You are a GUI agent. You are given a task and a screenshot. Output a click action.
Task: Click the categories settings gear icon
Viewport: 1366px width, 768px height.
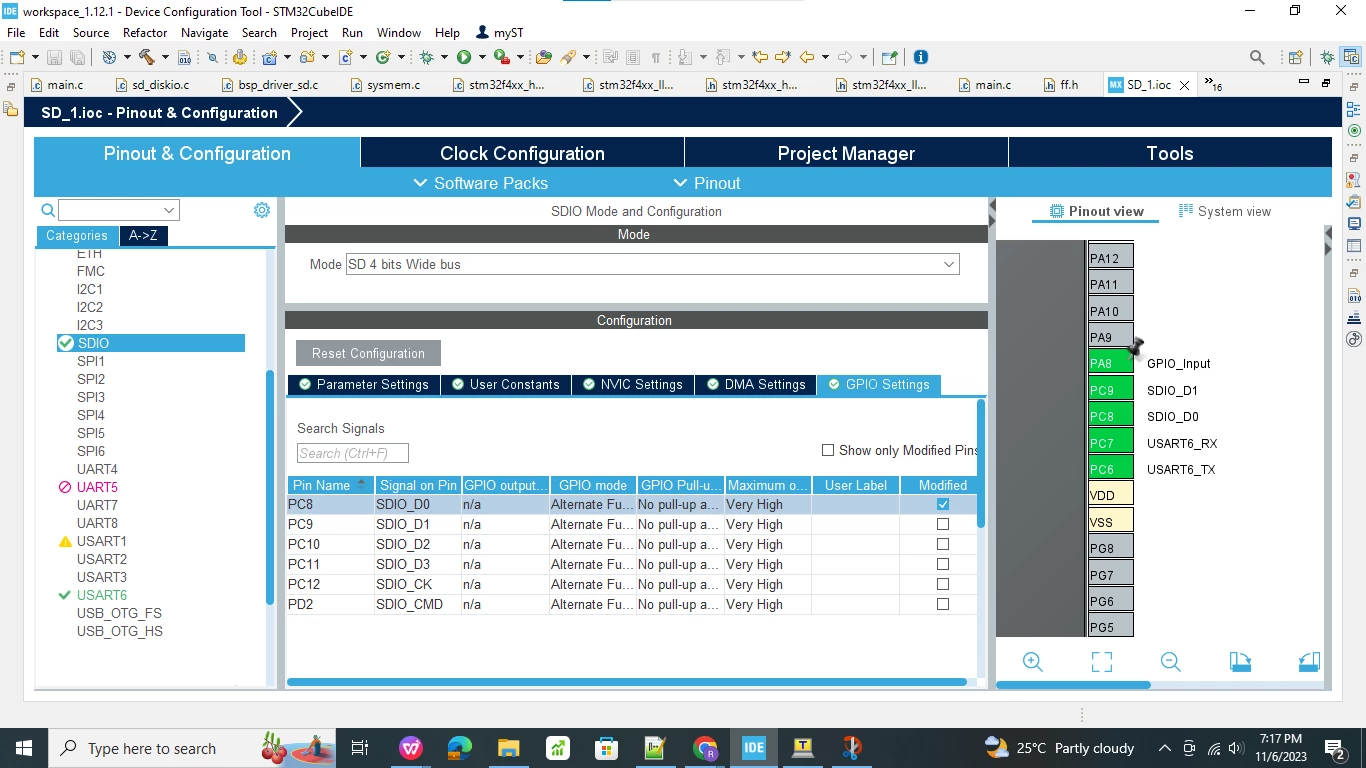262,210
